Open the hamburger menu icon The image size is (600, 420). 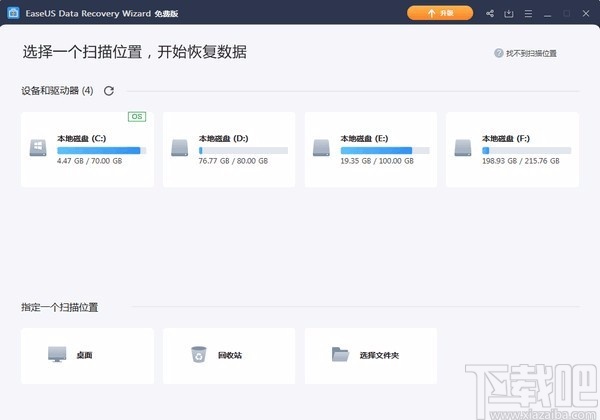coord(528,14)
